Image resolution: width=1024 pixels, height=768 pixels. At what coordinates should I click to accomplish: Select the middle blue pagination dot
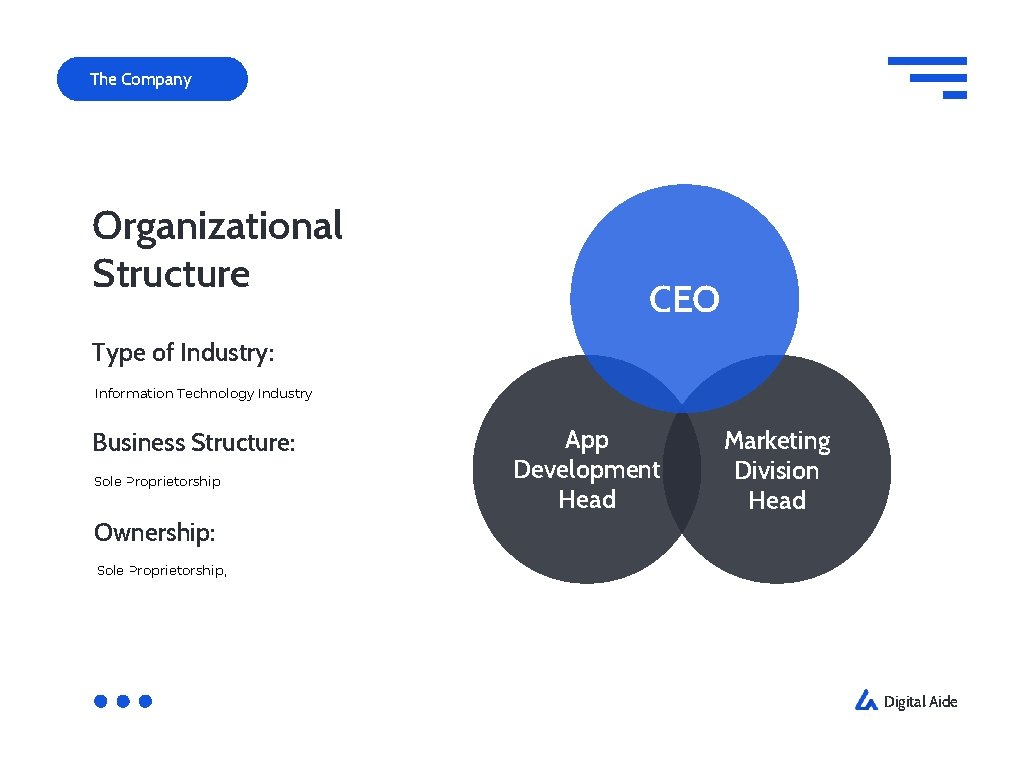click(x=123, y=701)
